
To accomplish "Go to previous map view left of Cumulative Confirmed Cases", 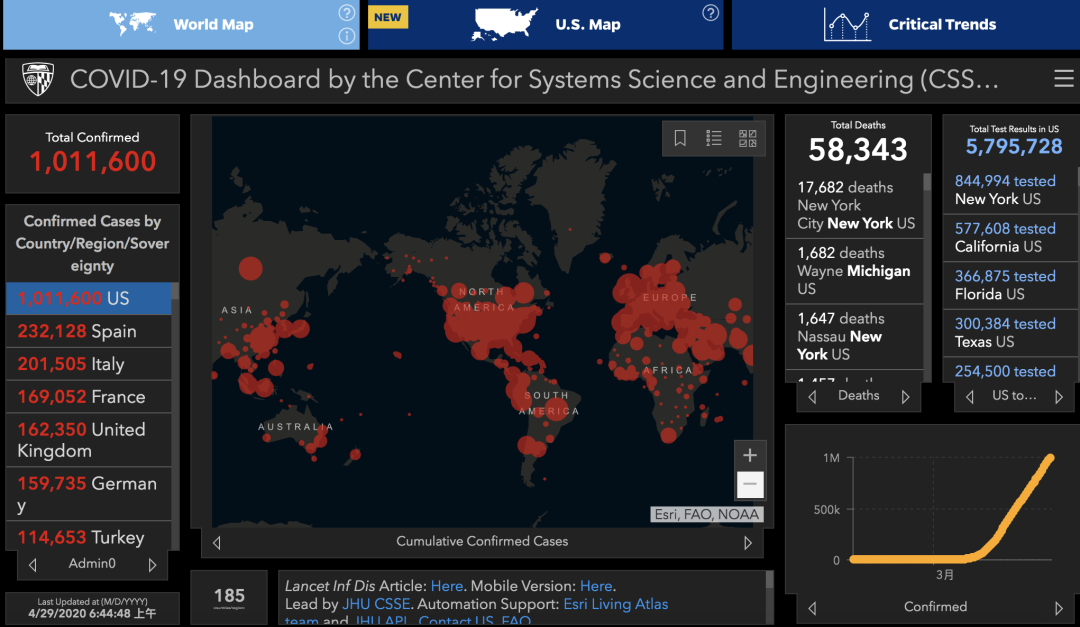I will point(217,543).
